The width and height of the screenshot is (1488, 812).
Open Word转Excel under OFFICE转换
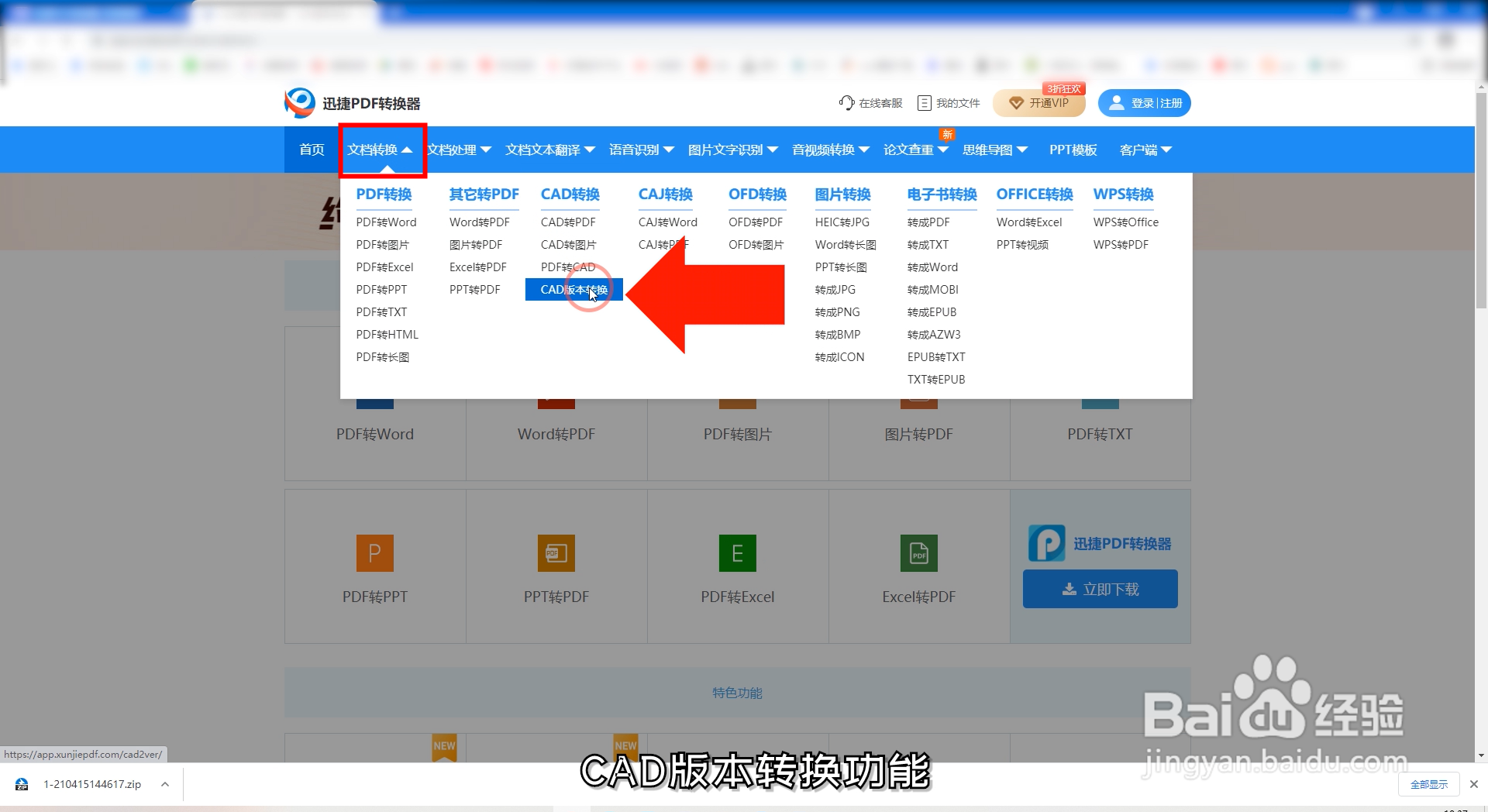[1029, 222]
